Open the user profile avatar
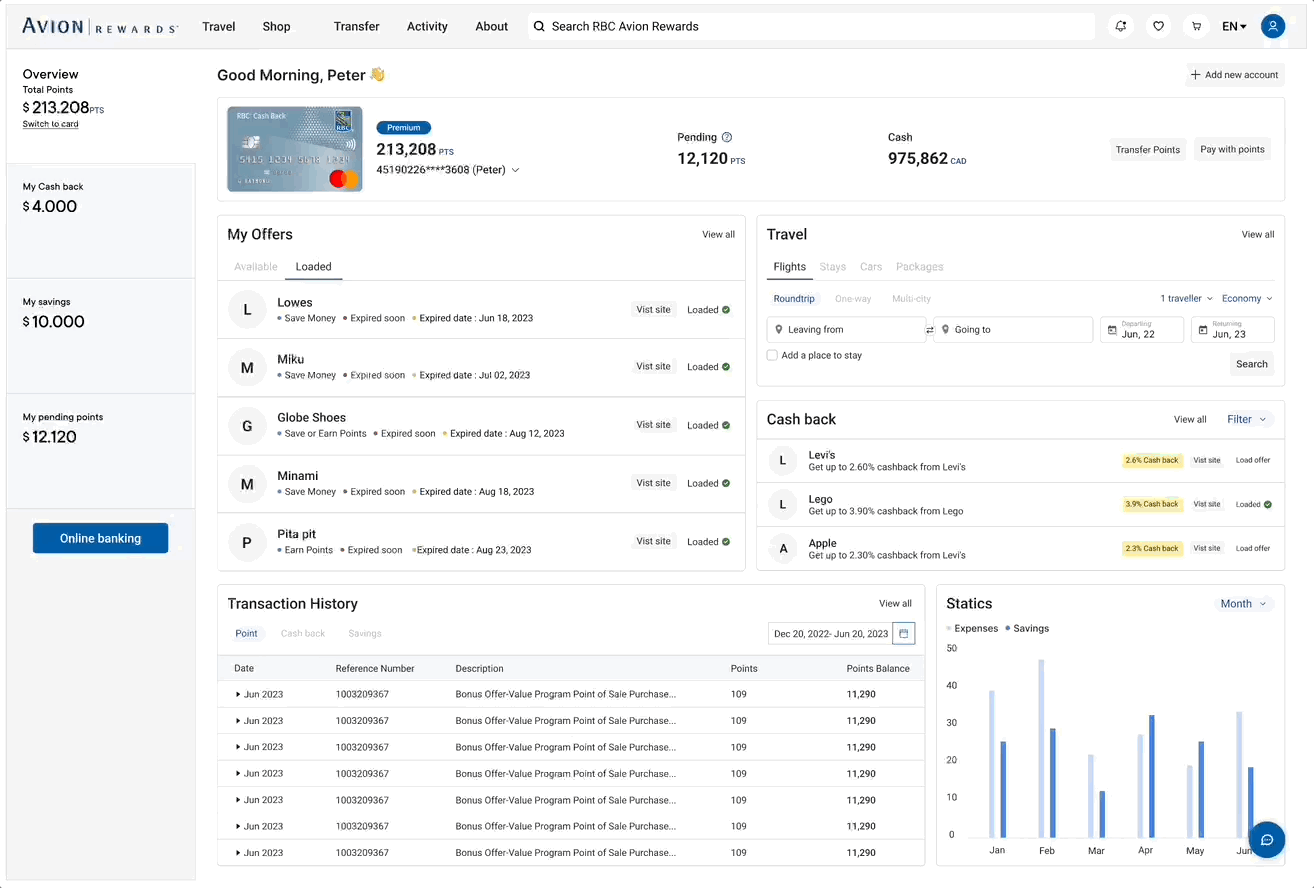The width and height of the screenshot is (1314, 888). [1273, 27]
